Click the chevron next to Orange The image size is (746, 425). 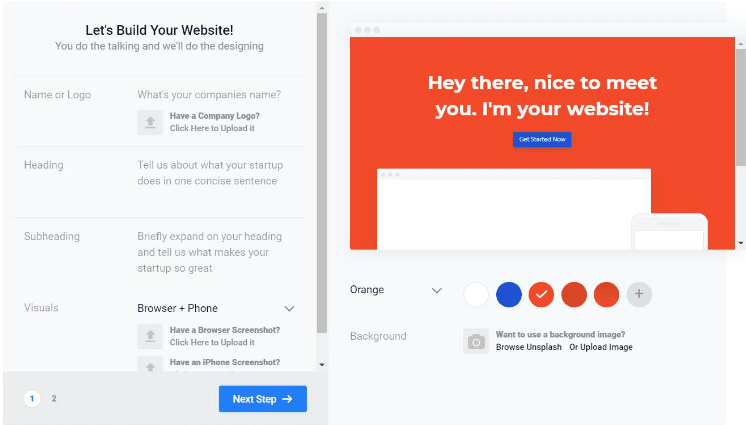[437, 290]
